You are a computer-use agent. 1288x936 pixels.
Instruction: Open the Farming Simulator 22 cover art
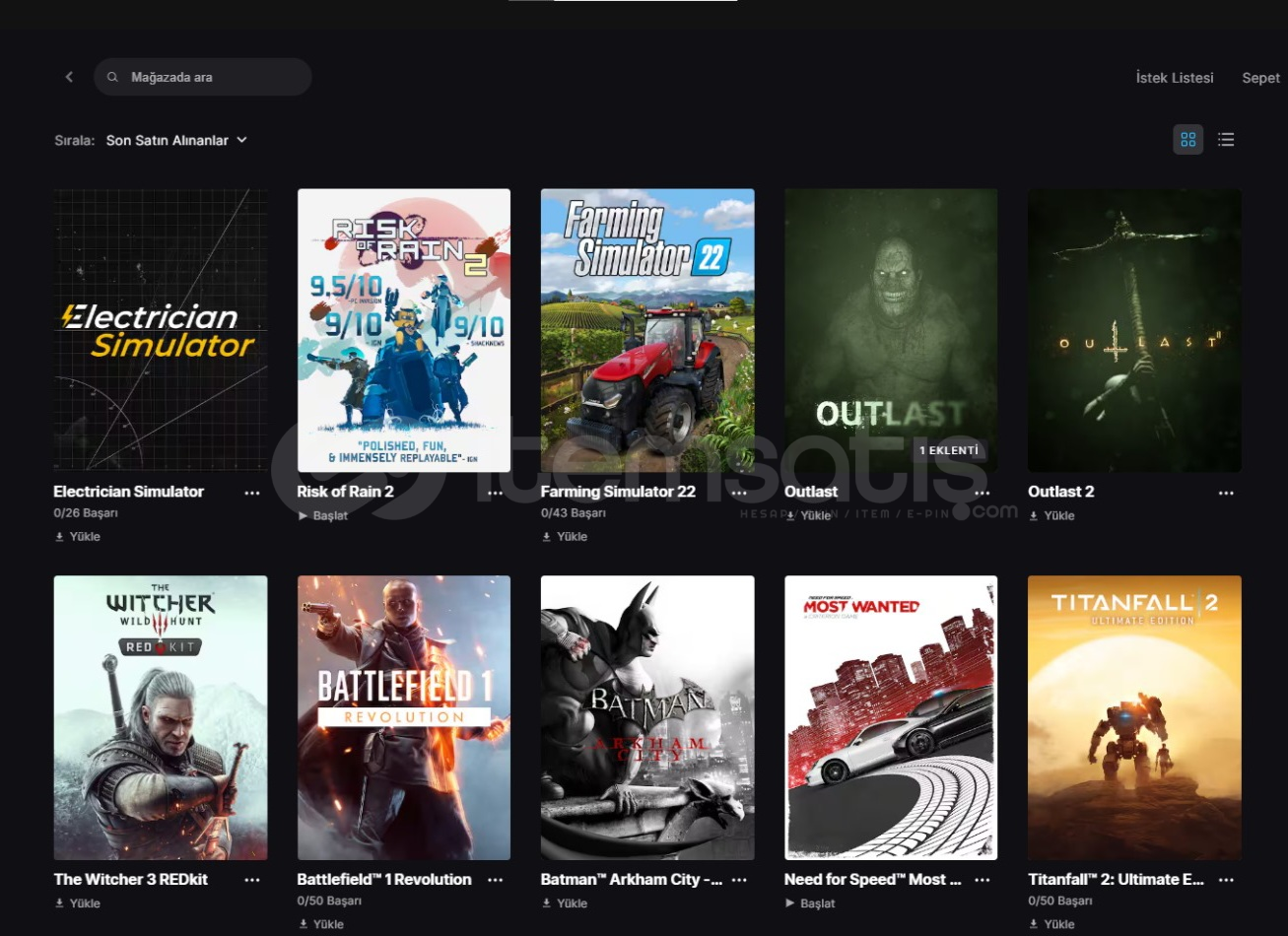point(647,330)
